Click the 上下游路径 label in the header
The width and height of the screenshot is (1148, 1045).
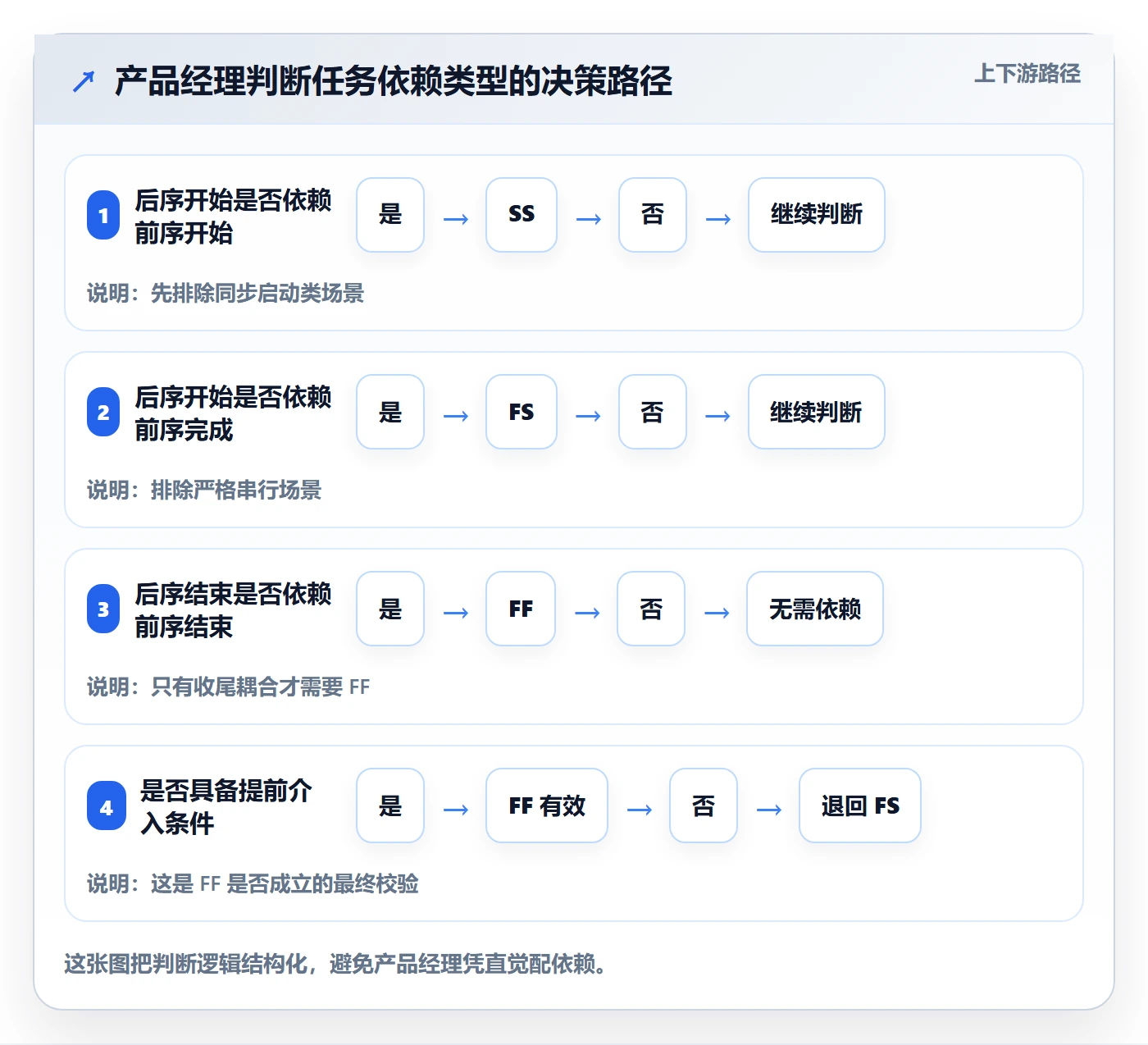point(1027,74)
